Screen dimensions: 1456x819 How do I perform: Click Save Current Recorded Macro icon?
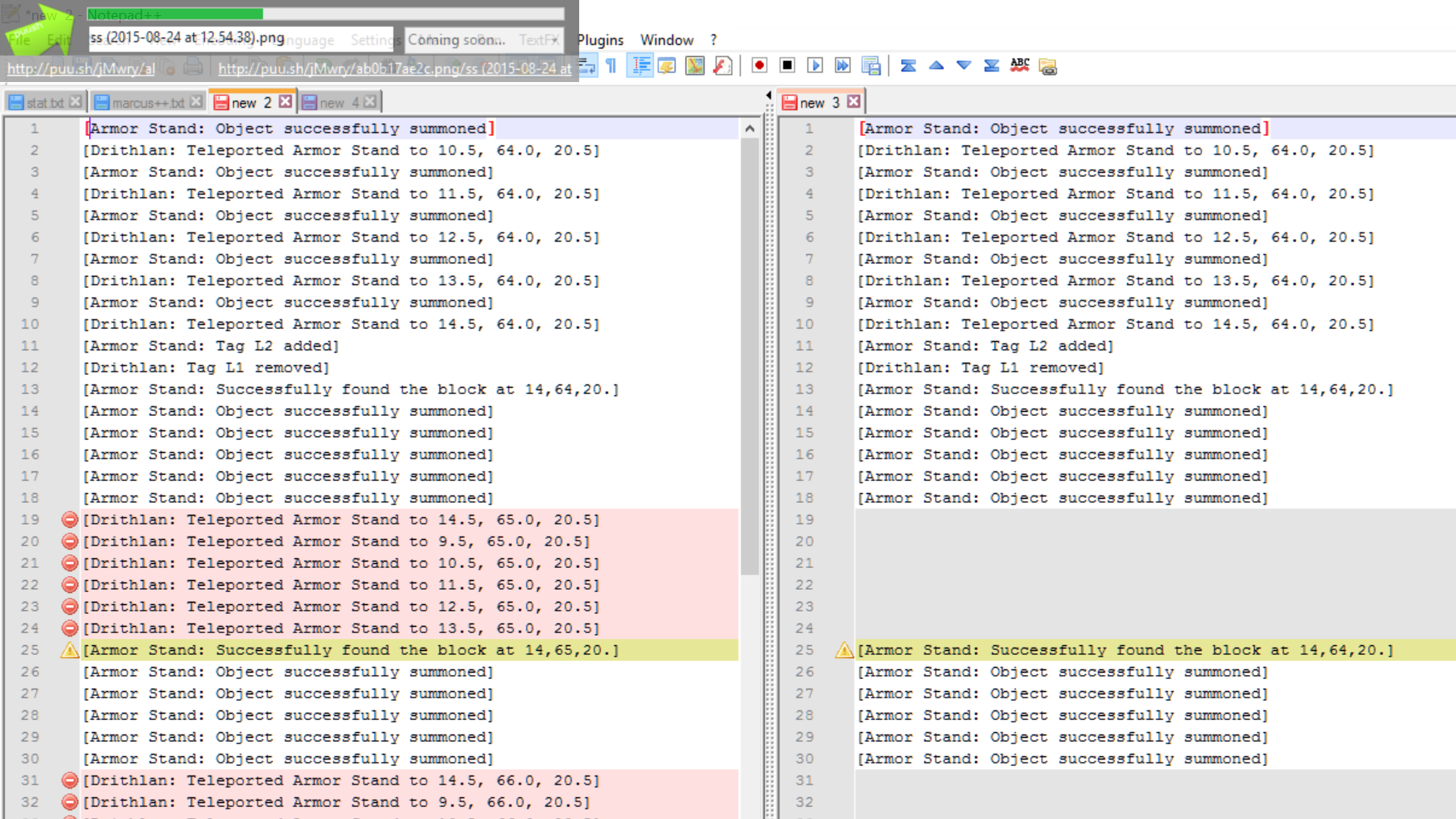(x=870, y=66)
